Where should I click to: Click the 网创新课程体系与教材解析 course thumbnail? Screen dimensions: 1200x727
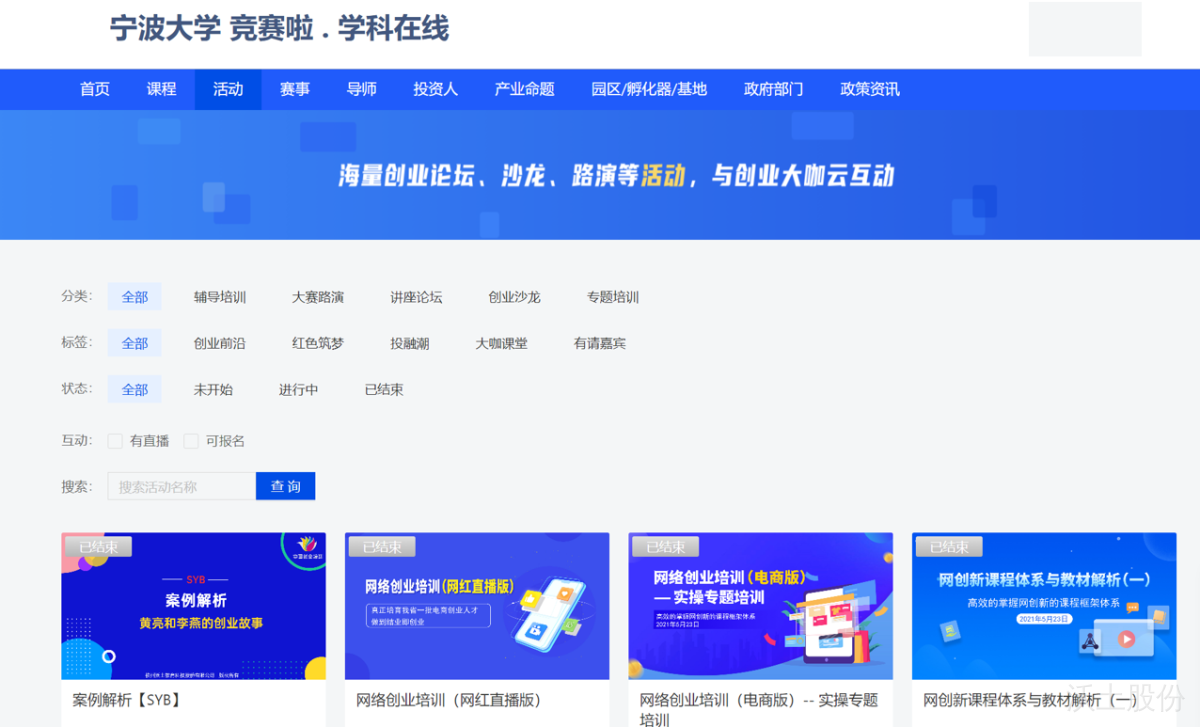coord(1044,606)
